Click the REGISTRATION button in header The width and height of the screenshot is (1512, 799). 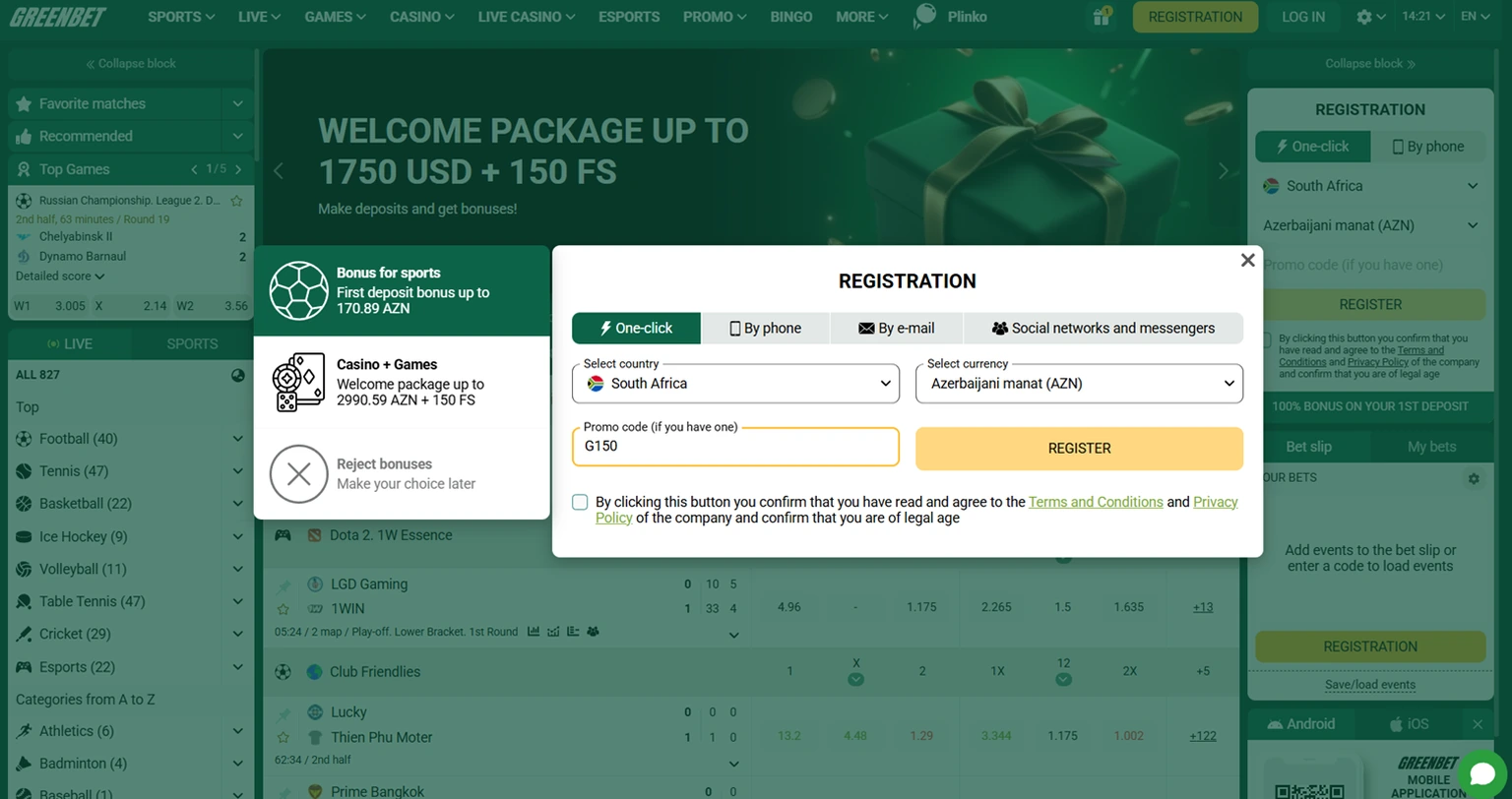coord(1195,17)
